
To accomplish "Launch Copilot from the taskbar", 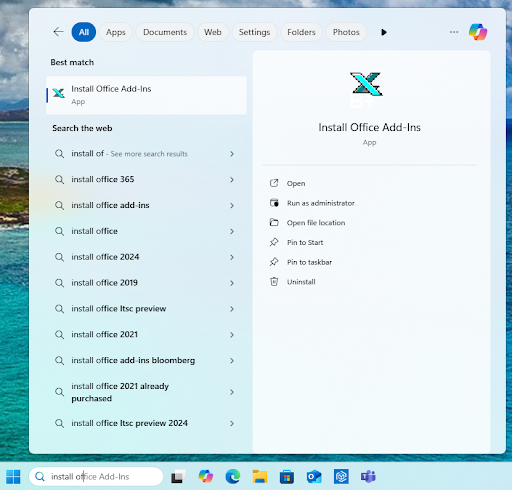I will click(x=205, y=476).
